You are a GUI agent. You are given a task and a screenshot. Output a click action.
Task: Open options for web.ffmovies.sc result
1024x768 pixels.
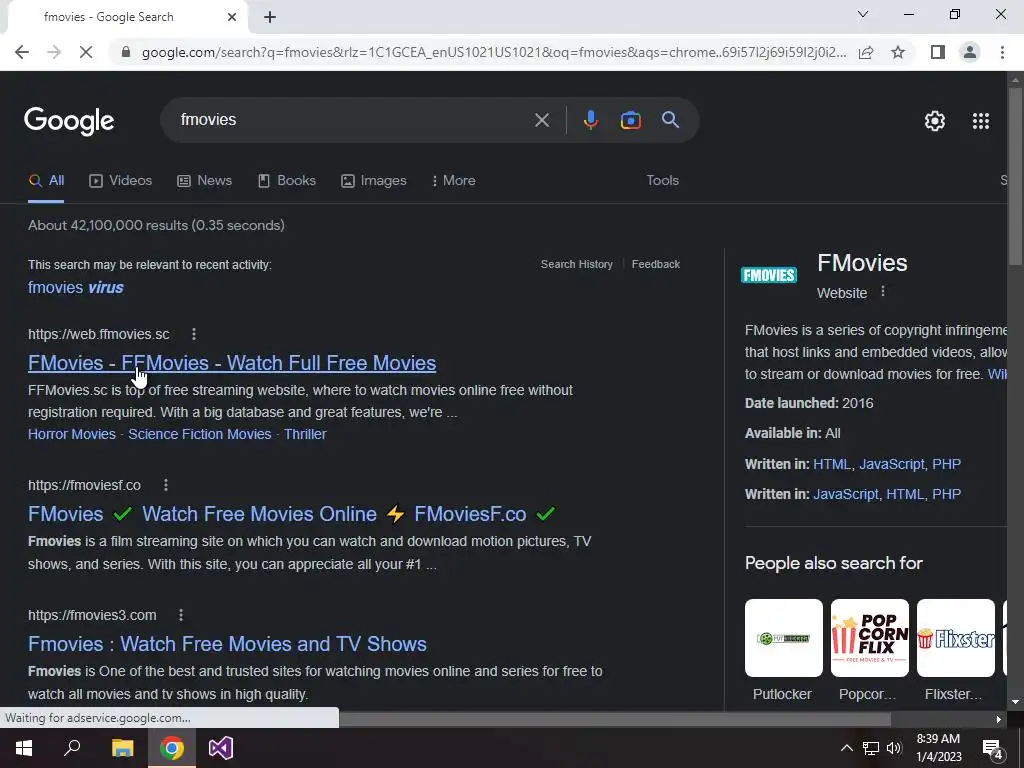click(x=194, y=334)
